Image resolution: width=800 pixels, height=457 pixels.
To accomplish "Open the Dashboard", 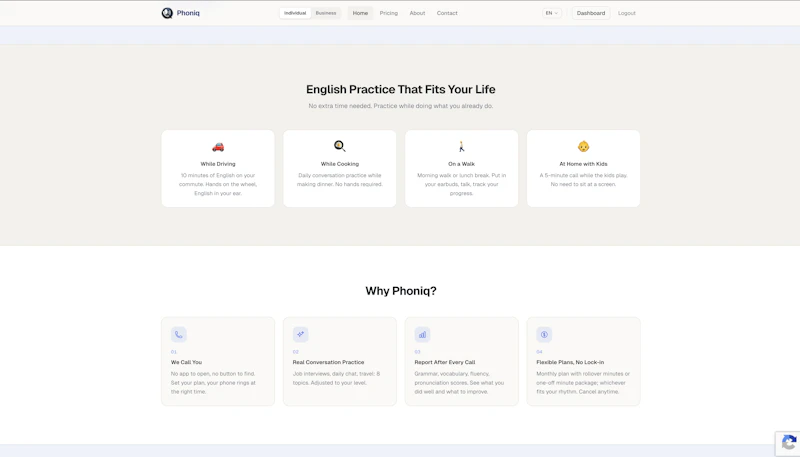I will click(591, 13).
